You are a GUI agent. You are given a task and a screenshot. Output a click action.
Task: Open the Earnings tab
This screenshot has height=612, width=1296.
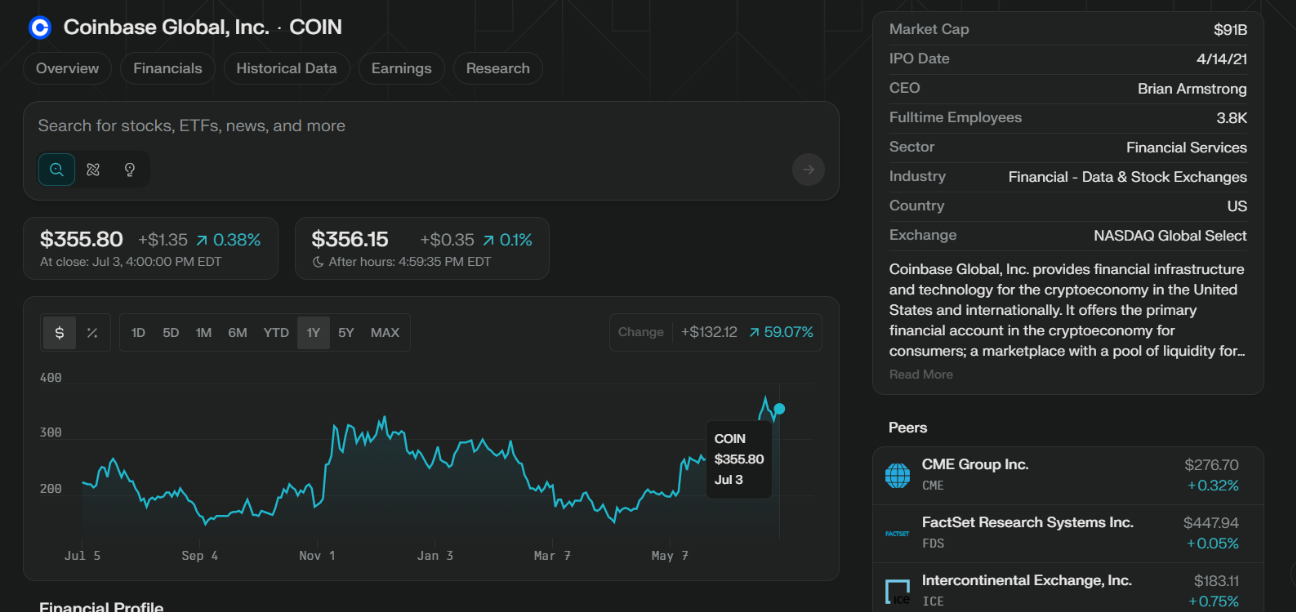click(x=401, y=68)
